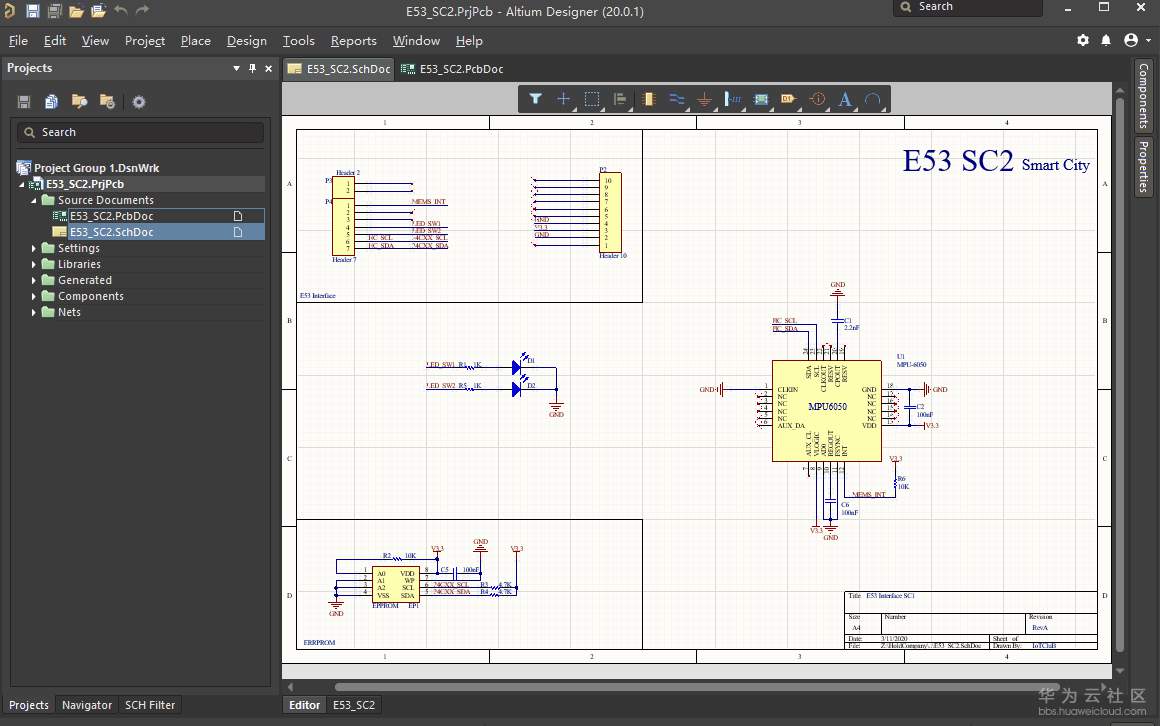The image size is (1160, 726).
Task: Click the Place Sheet Symbol icon
Action: (x=761, y=99)
